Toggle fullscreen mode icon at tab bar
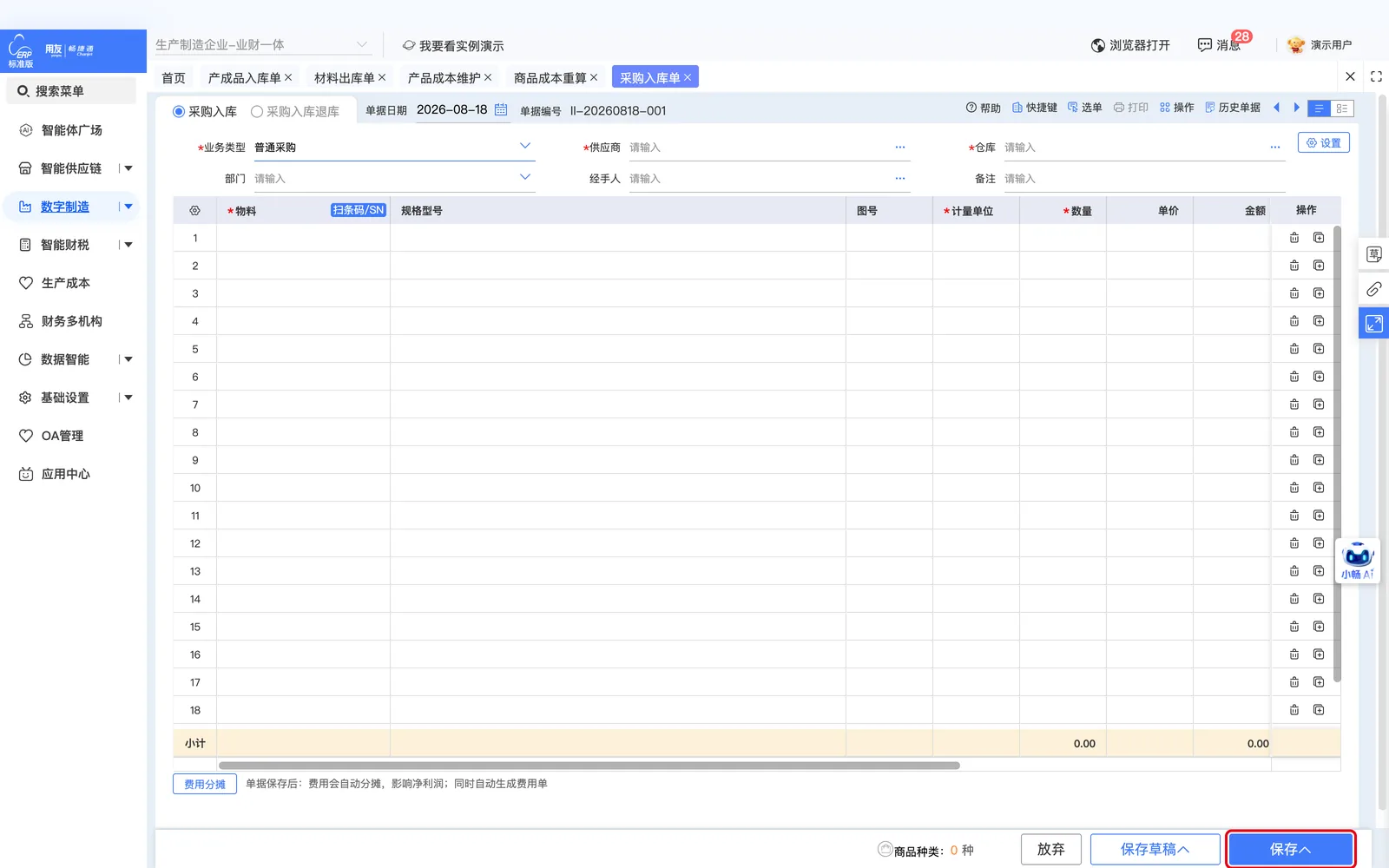This screenshot has height=868, width=1389. coord(1376,76)
